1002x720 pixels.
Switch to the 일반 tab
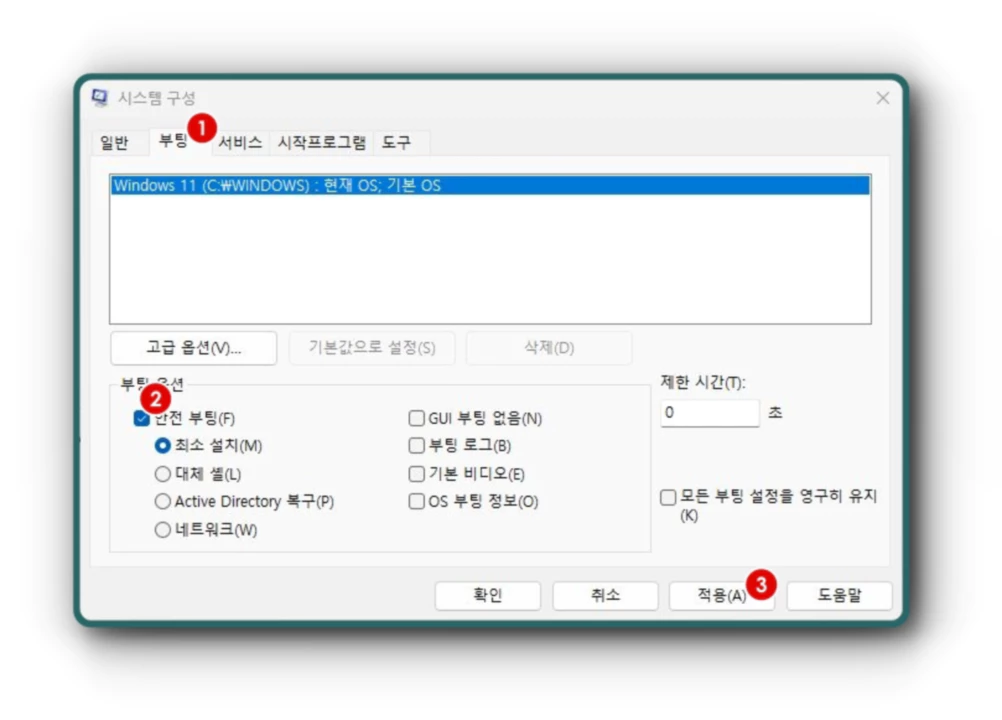114,142
